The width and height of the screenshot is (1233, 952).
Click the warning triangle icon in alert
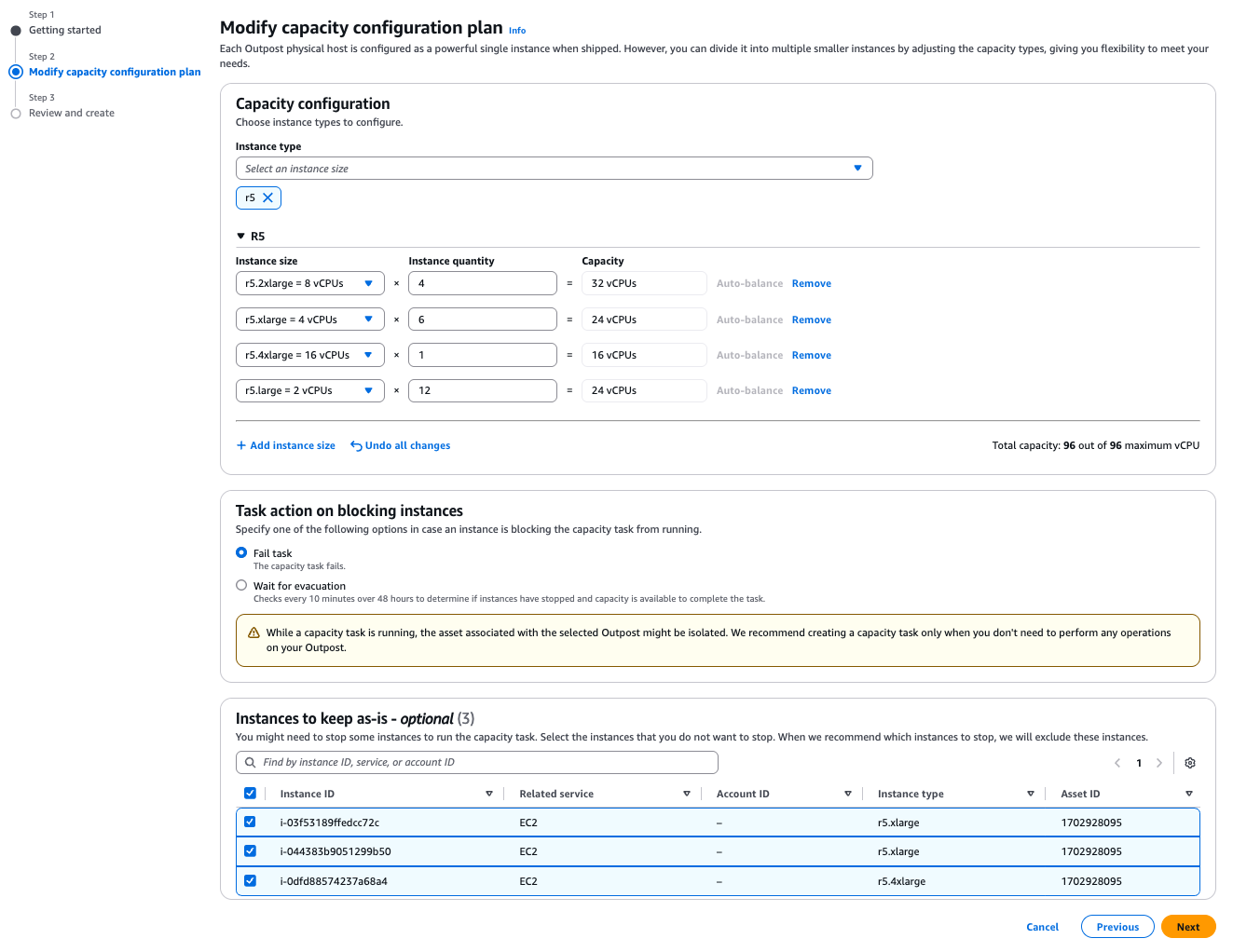(253, 632)
